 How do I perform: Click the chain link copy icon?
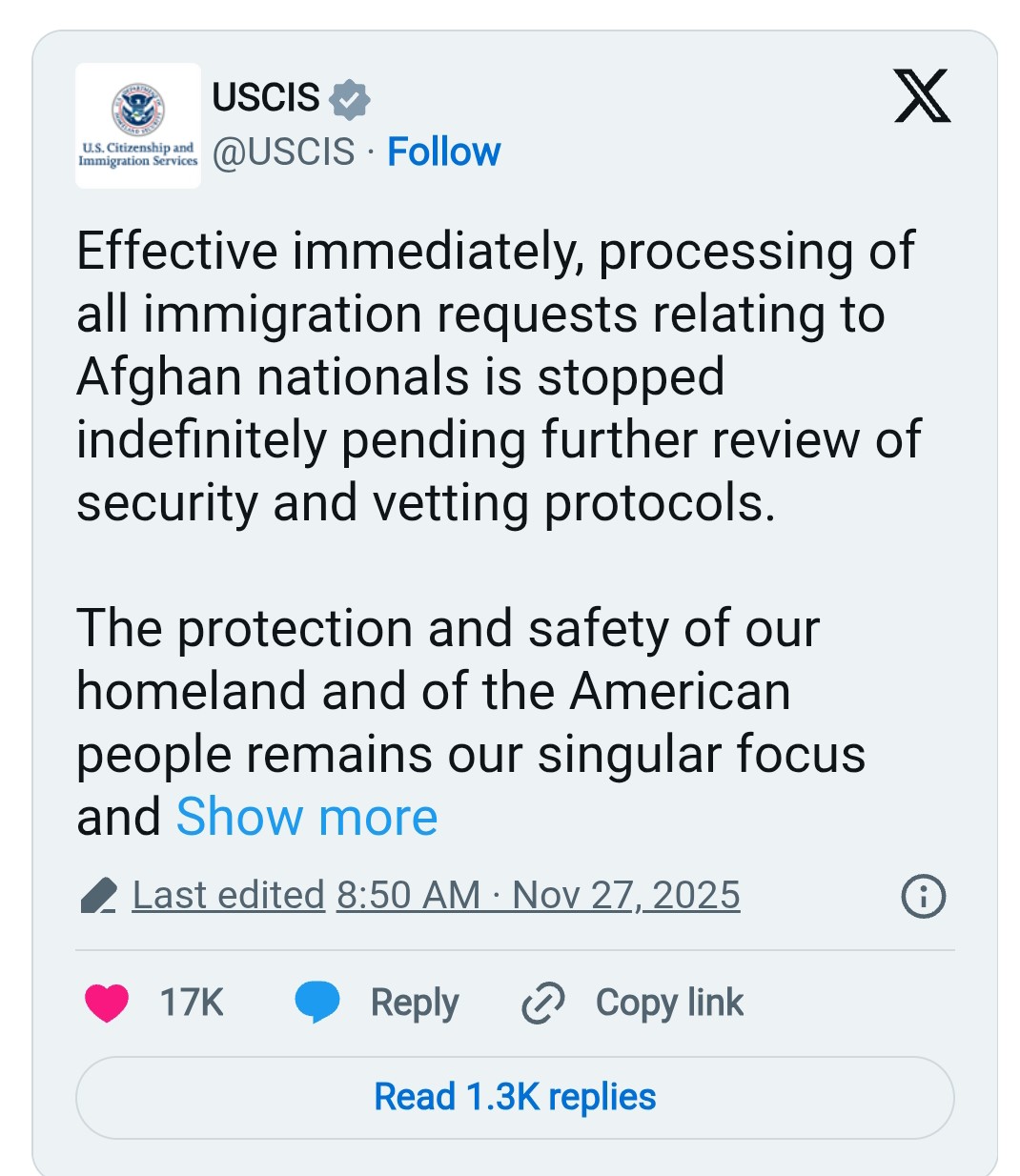543,1003
